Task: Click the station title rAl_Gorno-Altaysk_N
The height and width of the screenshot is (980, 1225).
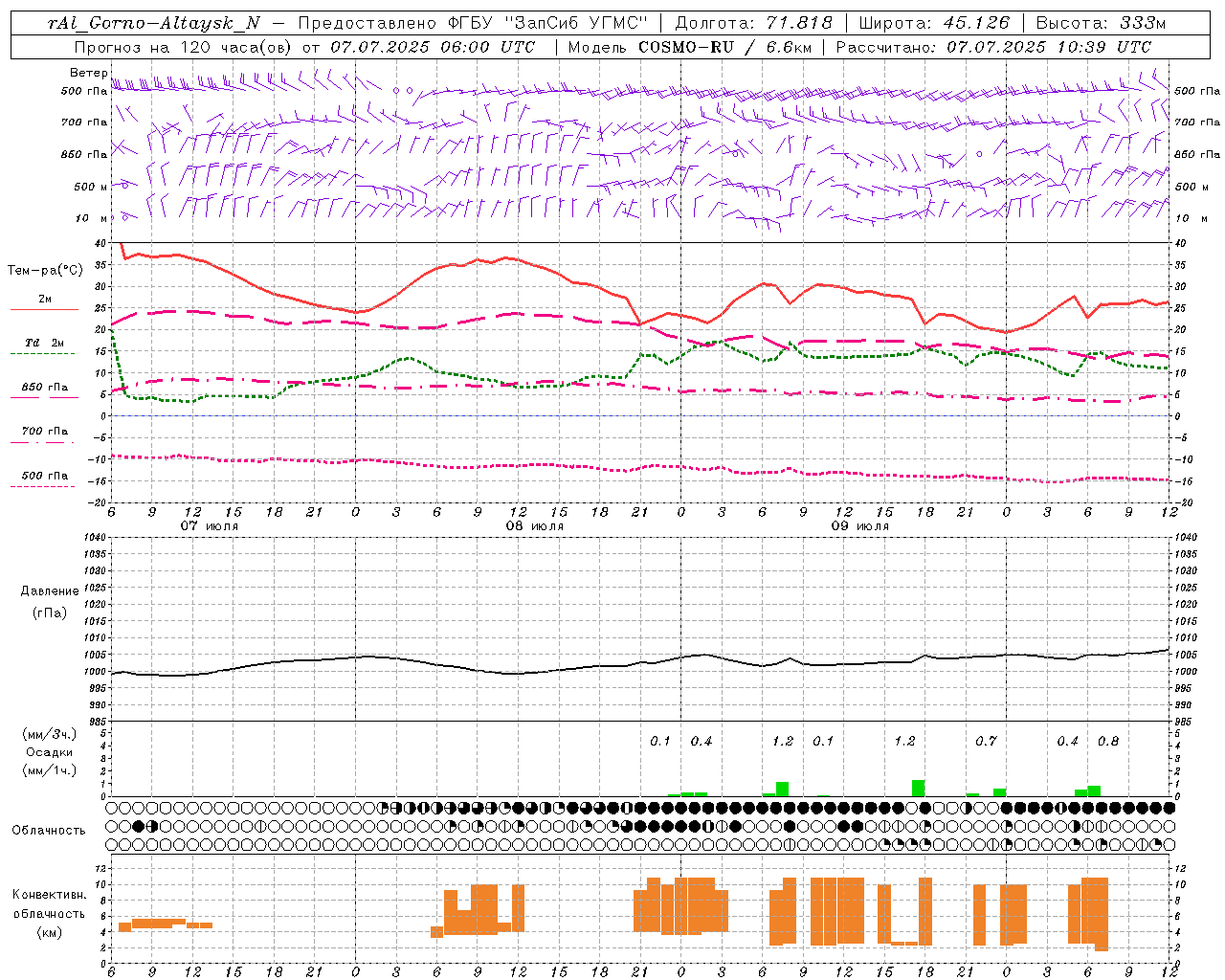Action: point(153,23)
